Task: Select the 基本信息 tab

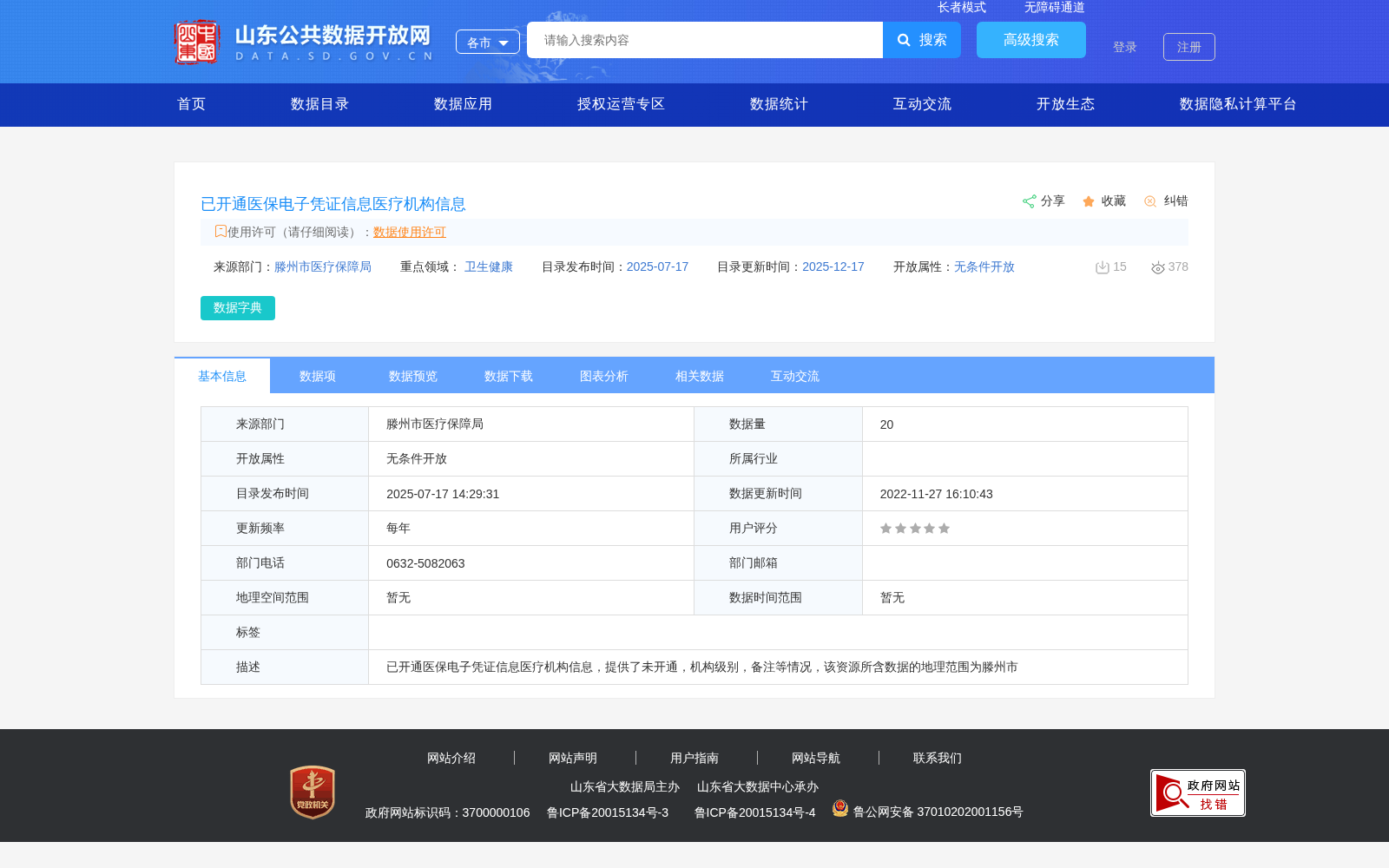Action: (222, 376)
